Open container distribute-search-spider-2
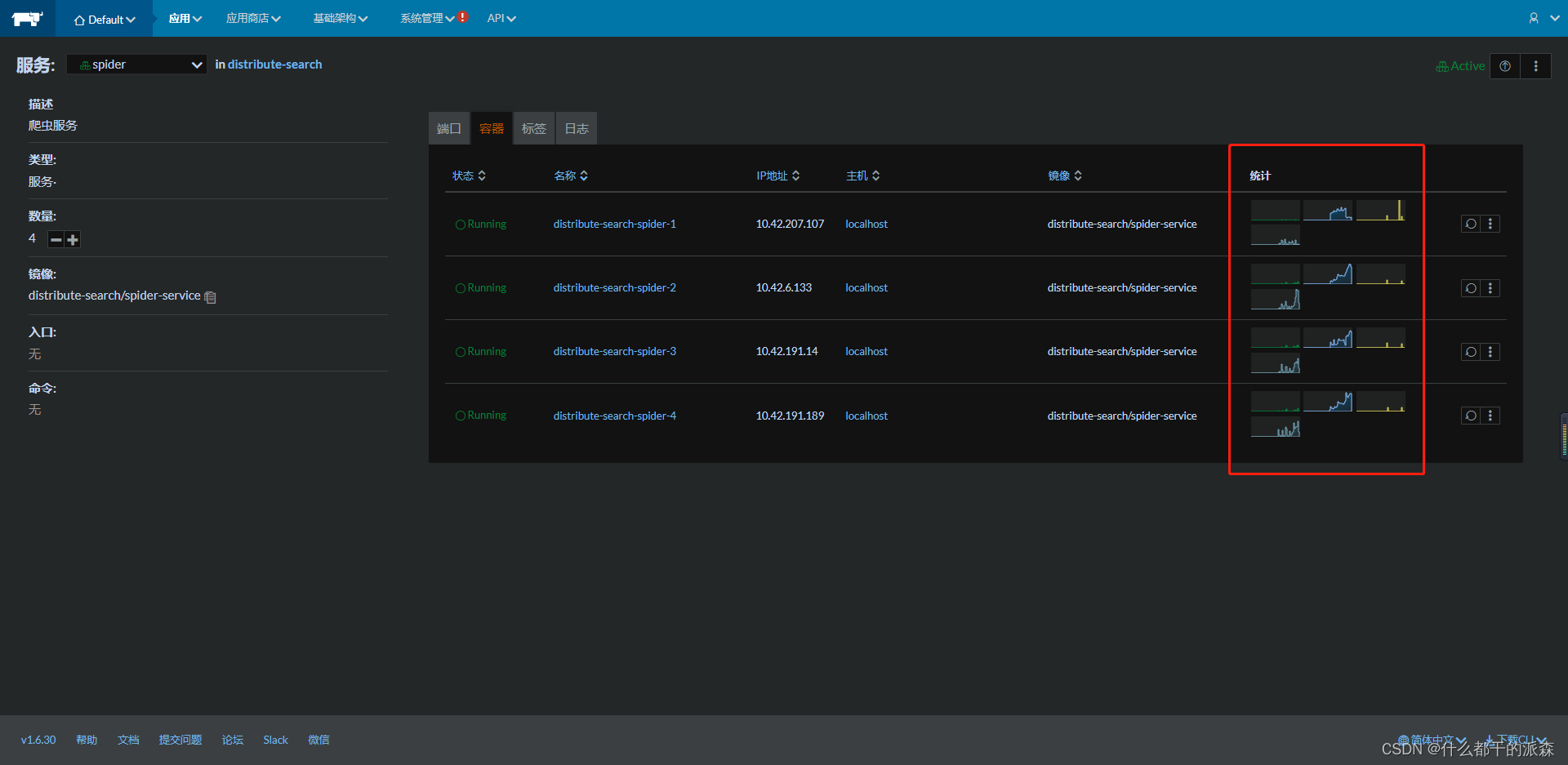 point(615,287)
